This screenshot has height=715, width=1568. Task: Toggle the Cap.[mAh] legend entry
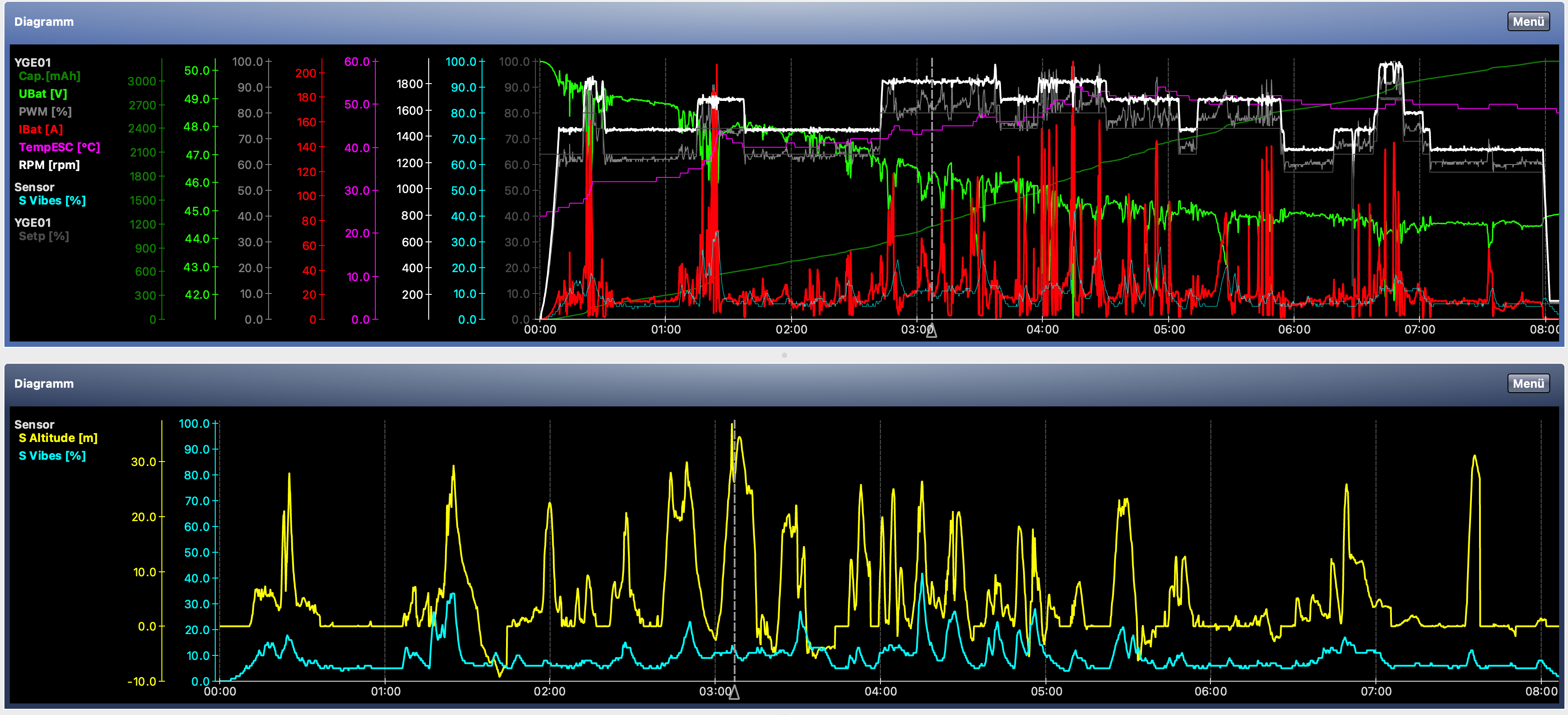[x=49, y=76]
